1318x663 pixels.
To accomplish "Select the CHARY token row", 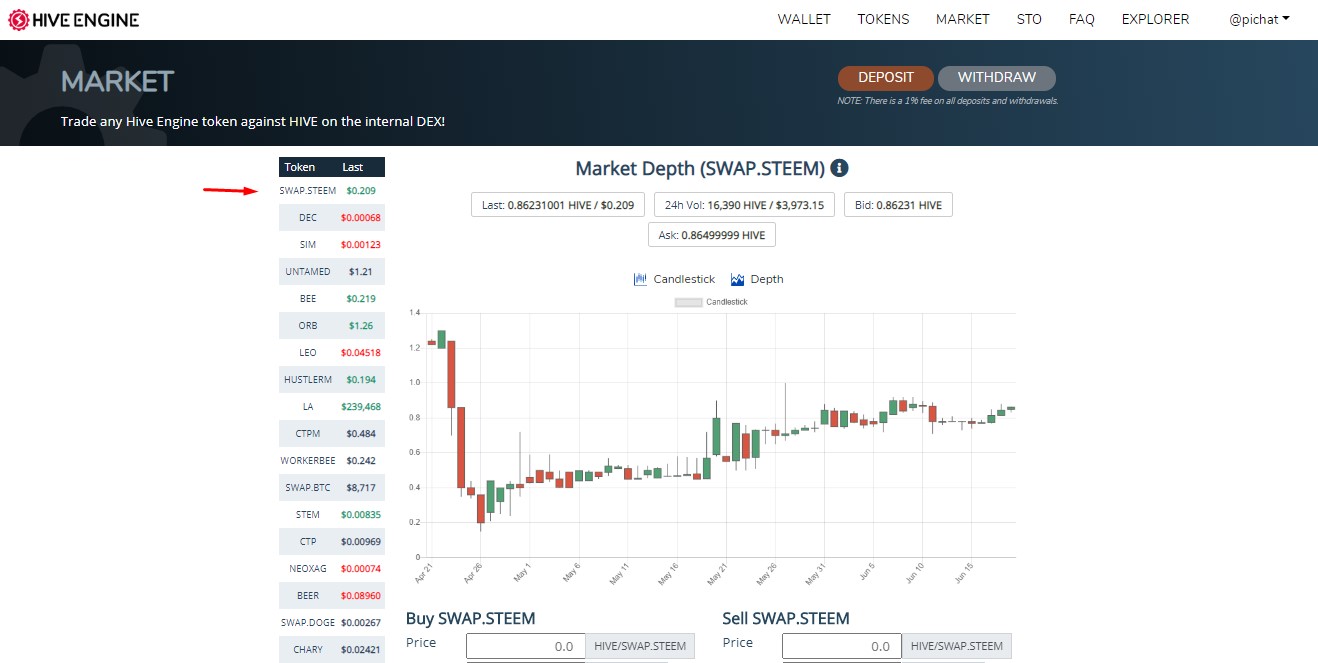I will 332,649.
